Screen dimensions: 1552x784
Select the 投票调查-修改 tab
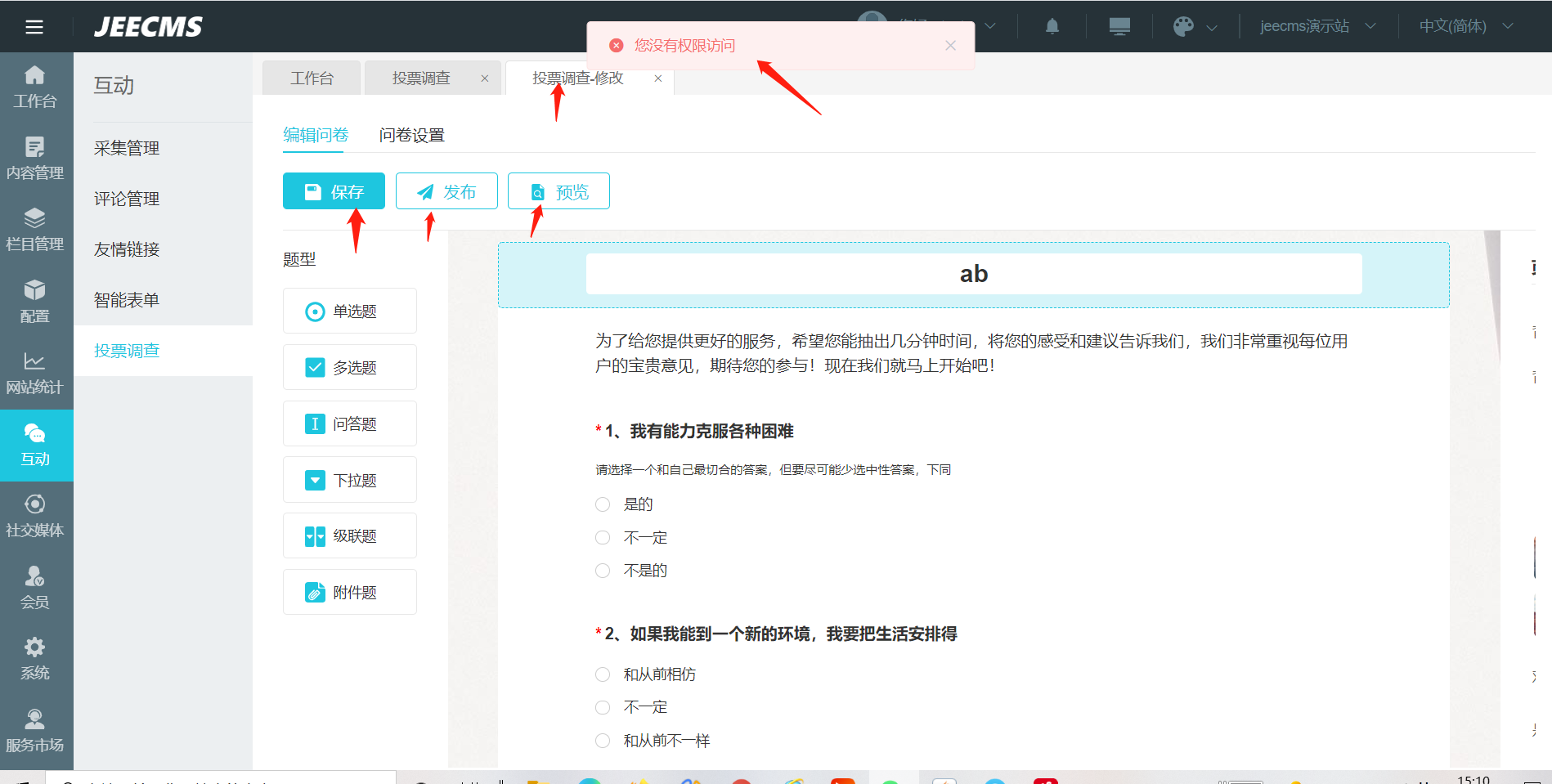pos(577,78)
